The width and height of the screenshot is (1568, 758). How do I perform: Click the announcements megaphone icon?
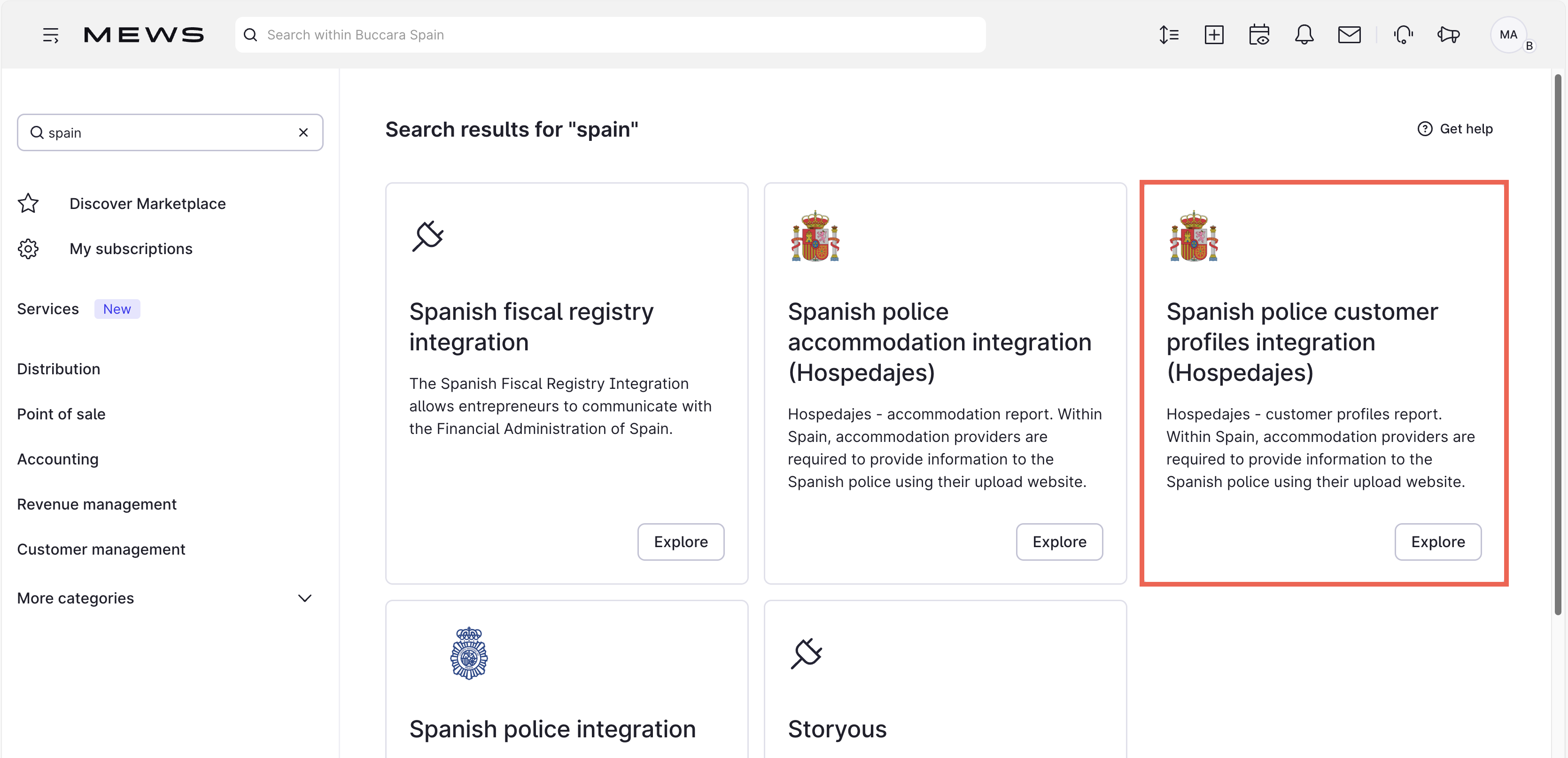pos(1448,35)
